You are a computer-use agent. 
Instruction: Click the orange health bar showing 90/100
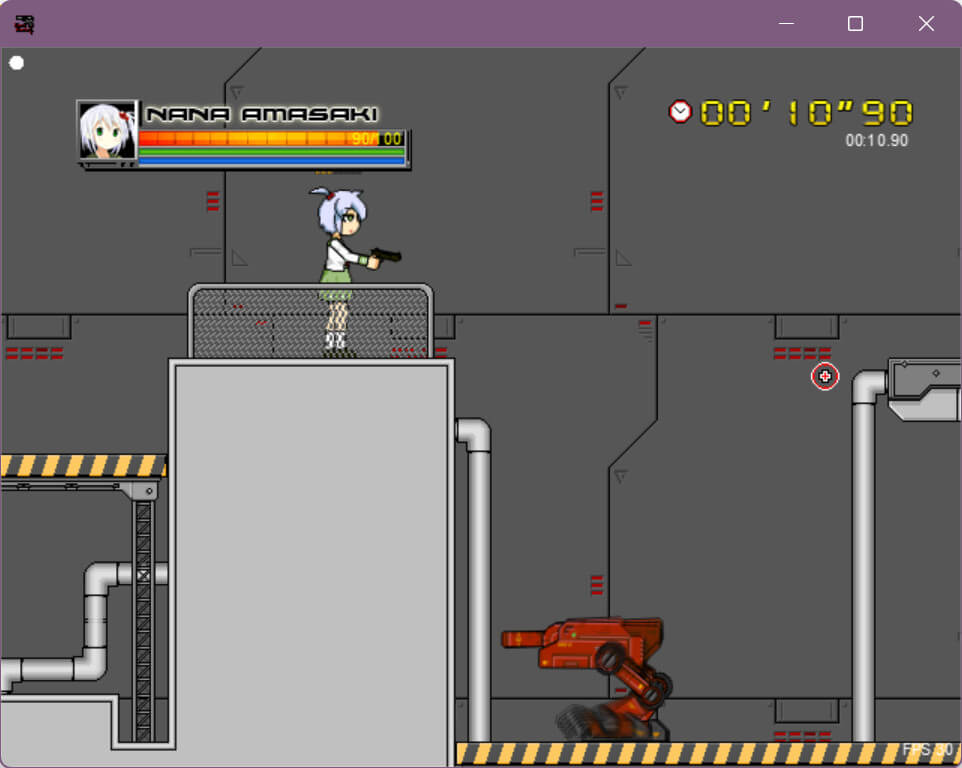pyautogui.click(x=270, y=139)
